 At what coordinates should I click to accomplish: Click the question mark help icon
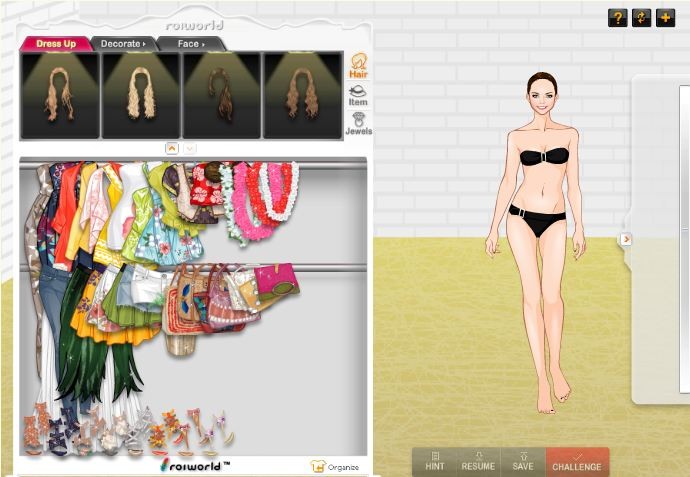(617, 17)
